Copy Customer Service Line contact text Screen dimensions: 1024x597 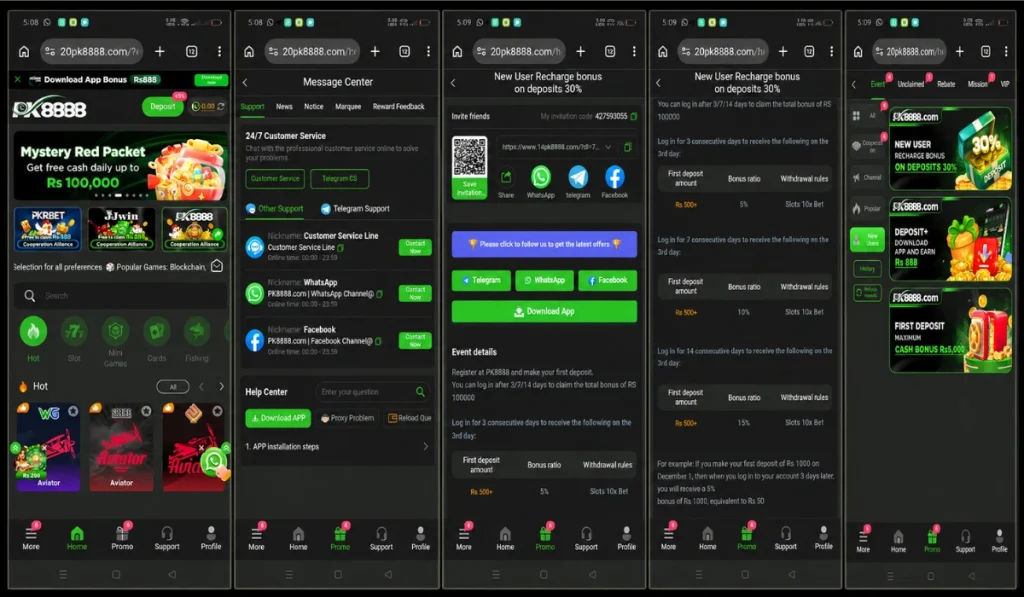pyautogui.click(x=340, y=248)
